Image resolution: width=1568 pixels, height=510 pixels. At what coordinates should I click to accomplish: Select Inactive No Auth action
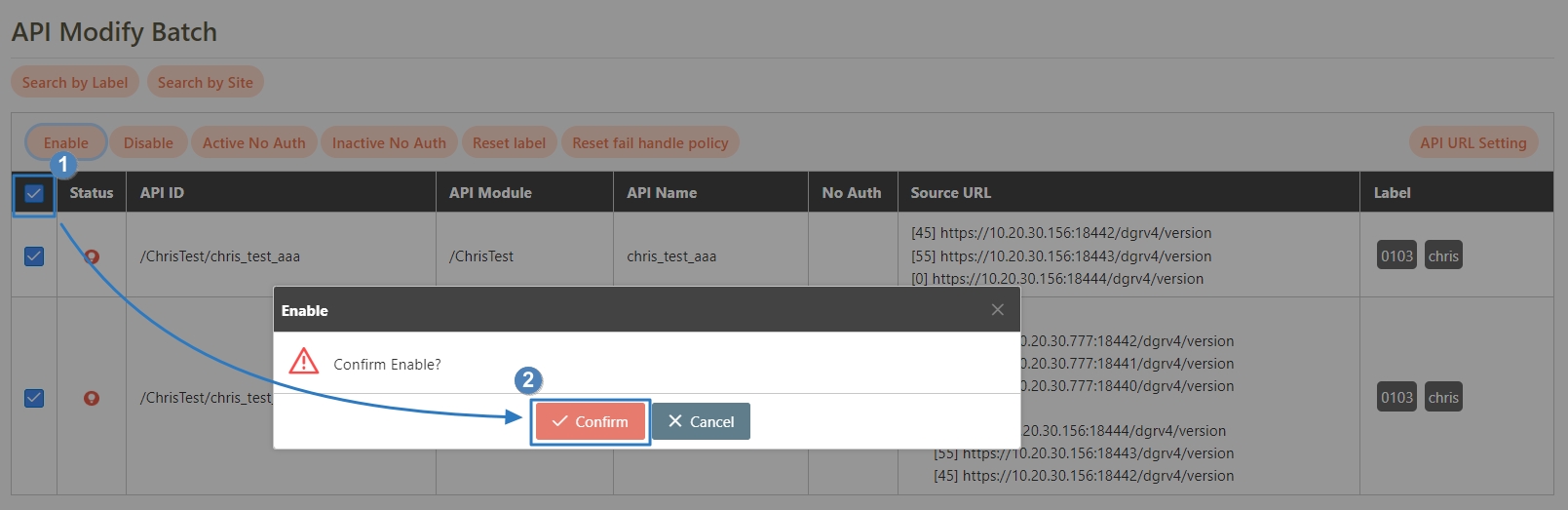[389, 142]
